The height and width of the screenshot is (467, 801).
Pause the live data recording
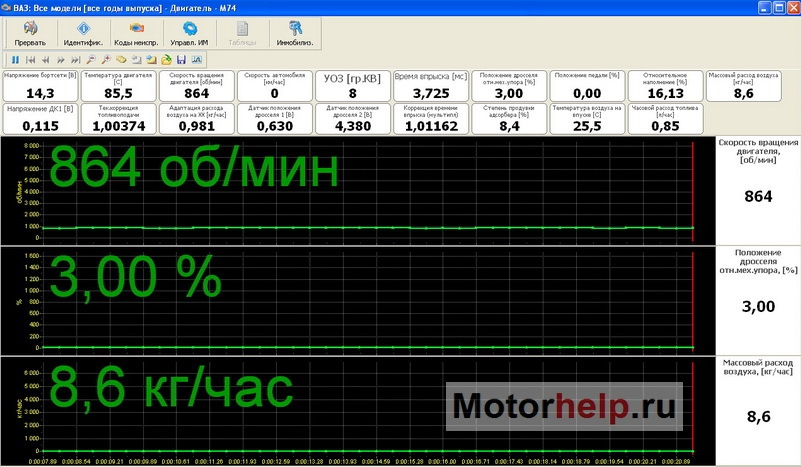(x=15, y=60)
